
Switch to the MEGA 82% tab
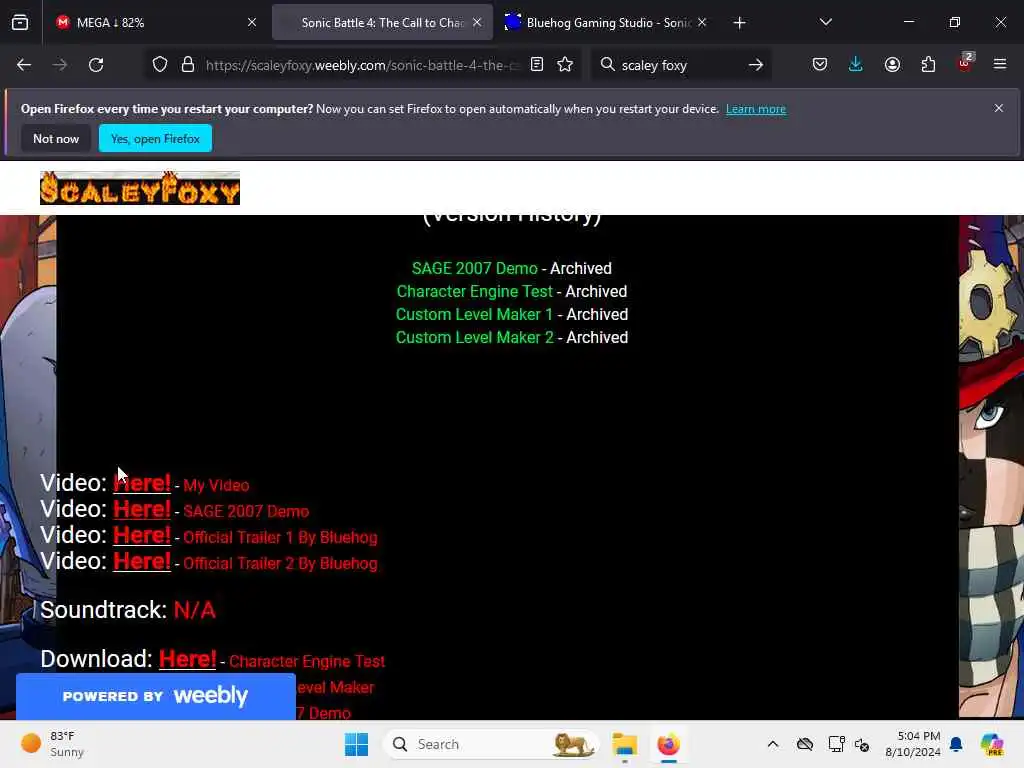[155, 23]
